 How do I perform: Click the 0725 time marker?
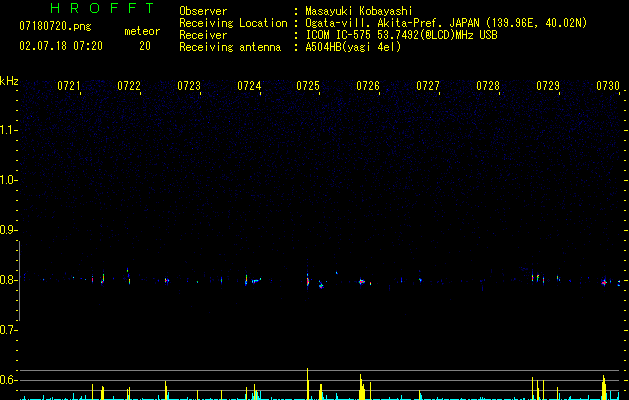[308, 86]
